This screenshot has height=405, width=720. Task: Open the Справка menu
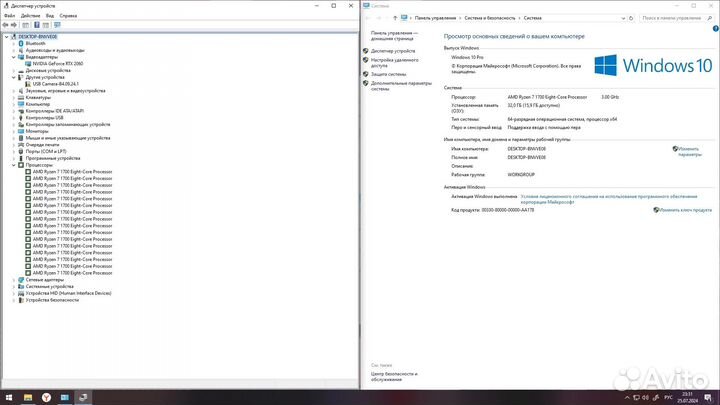pos(68,16)
